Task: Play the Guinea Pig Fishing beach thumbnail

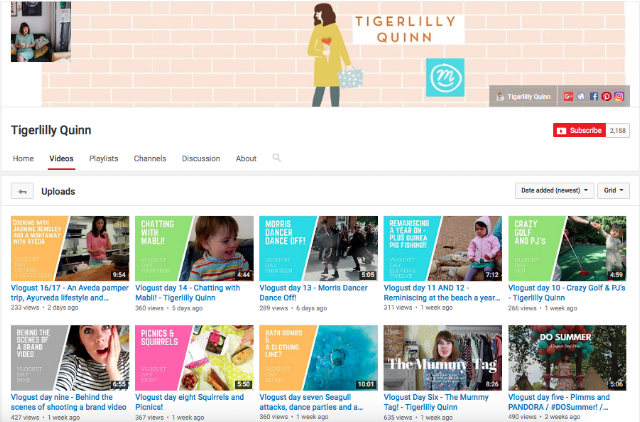Action: click(442, 248)
